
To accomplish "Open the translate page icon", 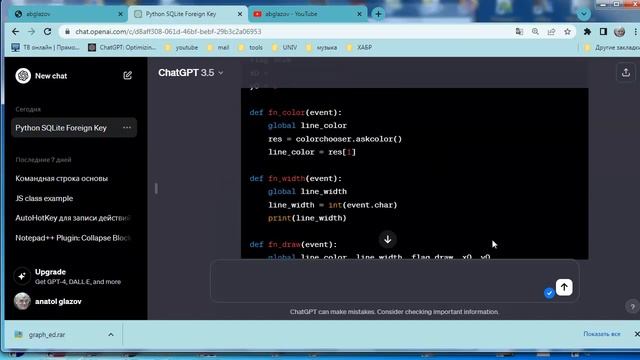I will pyautogui.click(x=519, y=31).
